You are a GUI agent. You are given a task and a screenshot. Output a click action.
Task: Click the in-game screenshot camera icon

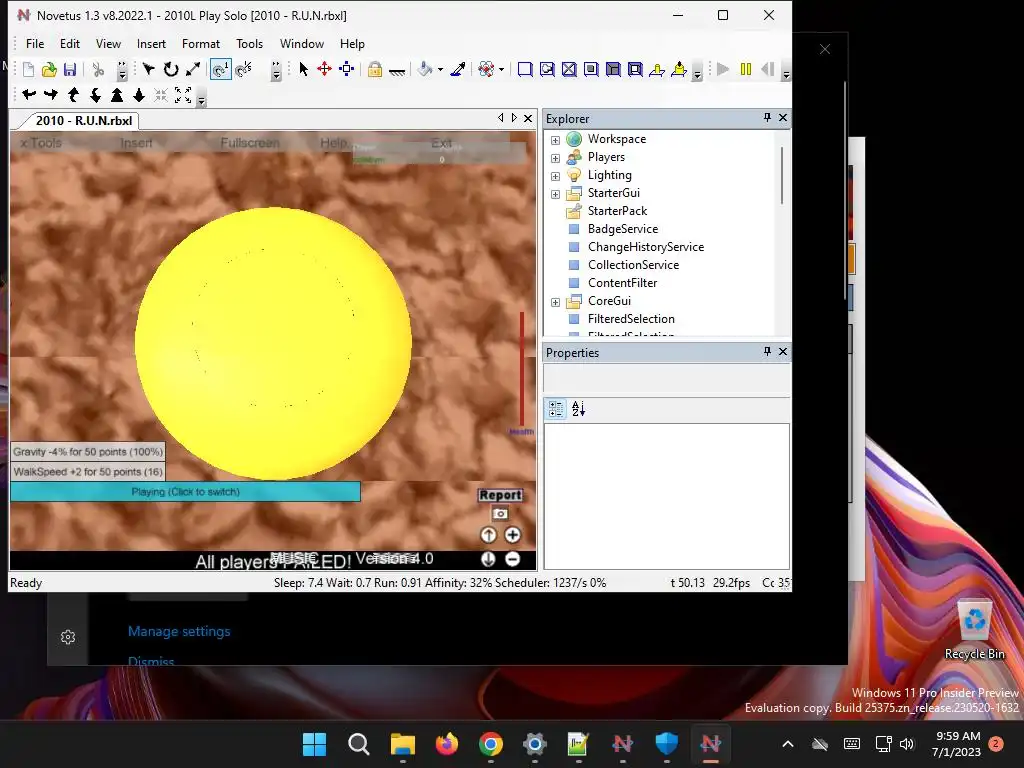point(500,514)
